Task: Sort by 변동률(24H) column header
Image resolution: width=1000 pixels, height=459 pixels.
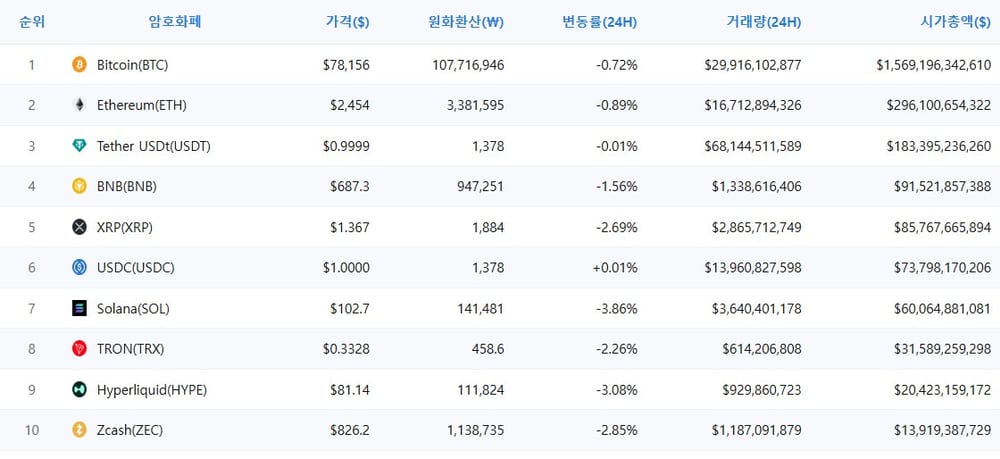Action: coord(599,22)
